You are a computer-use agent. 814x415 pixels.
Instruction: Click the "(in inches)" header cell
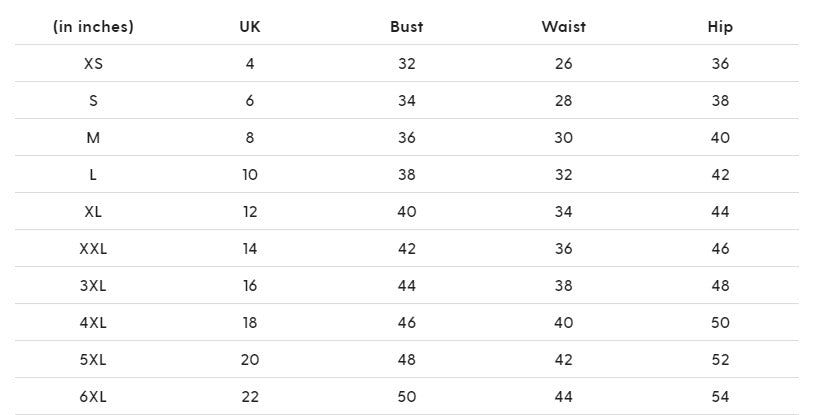(93, 27)
